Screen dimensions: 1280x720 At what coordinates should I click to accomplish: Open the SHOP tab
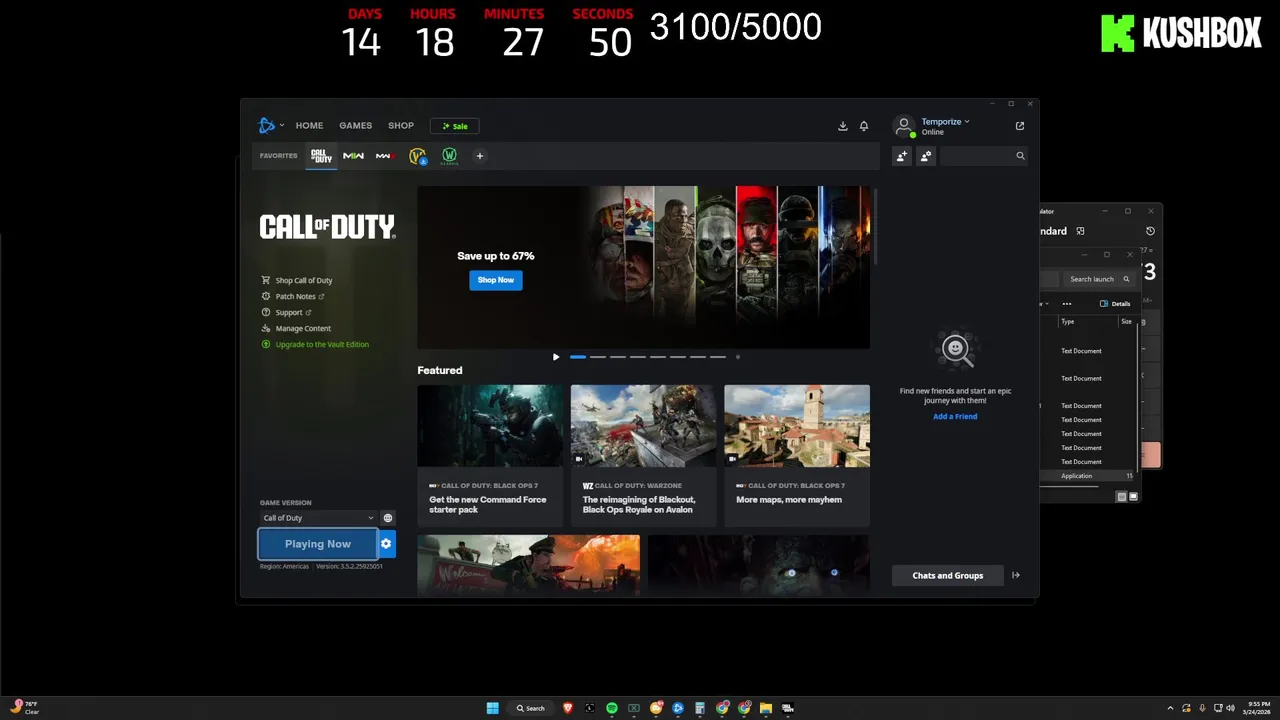point(401,126)
